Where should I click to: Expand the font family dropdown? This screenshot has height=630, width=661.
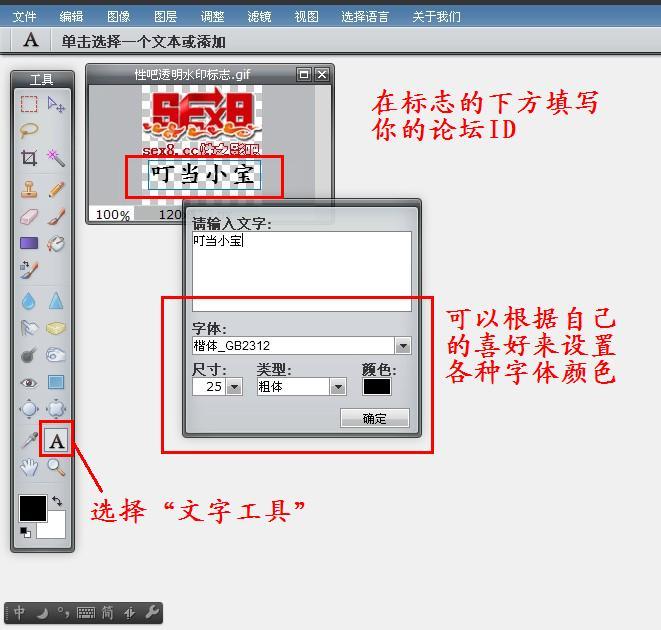pyautogui.click(x=402, y=346)
